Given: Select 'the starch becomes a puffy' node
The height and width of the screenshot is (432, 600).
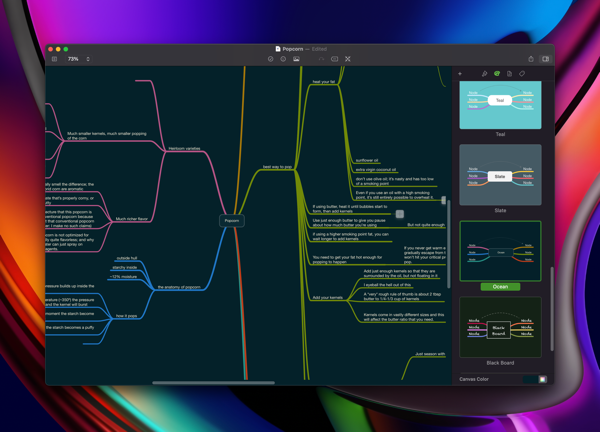Looking at the screenshot, I should [70, 328].
